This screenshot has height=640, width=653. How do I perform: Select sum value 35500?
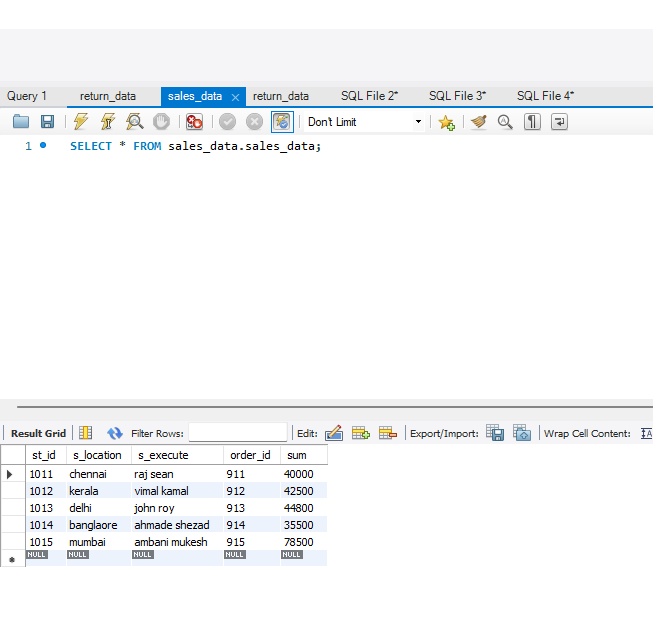[x=304, y=525]
